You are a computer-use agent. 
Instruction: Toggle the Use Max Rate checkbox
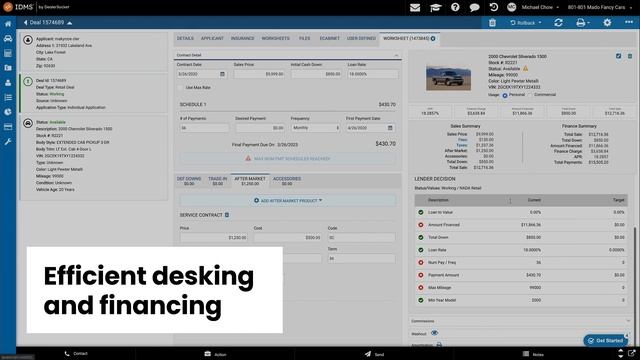click(x=180, y=88)
